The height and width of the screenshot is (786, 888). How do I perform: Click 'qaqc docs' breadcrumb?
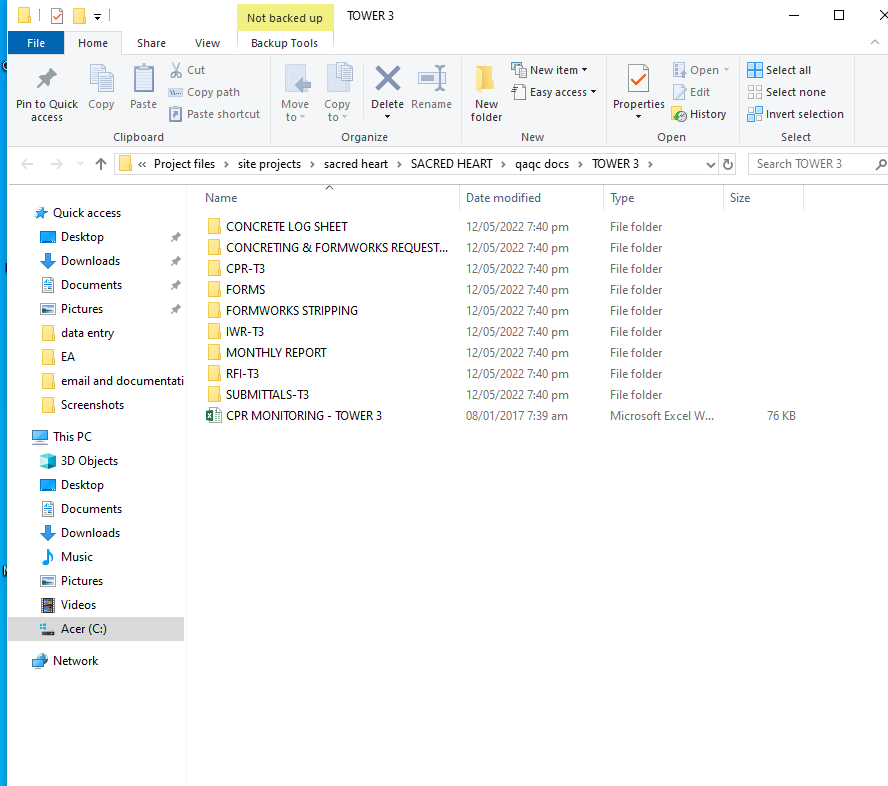pyautogui.click(x=541, y=164)
